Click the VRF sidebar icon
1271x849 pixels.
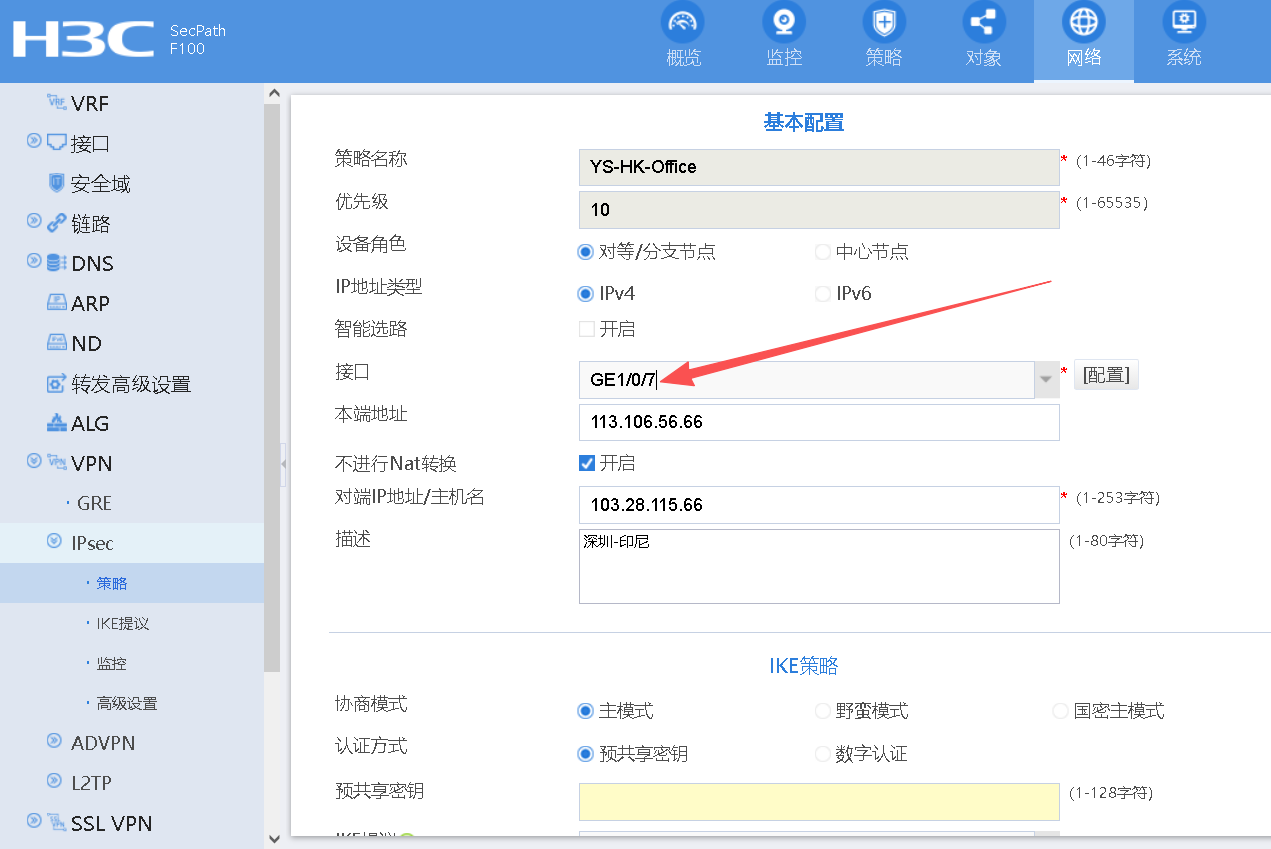[56, 102]
